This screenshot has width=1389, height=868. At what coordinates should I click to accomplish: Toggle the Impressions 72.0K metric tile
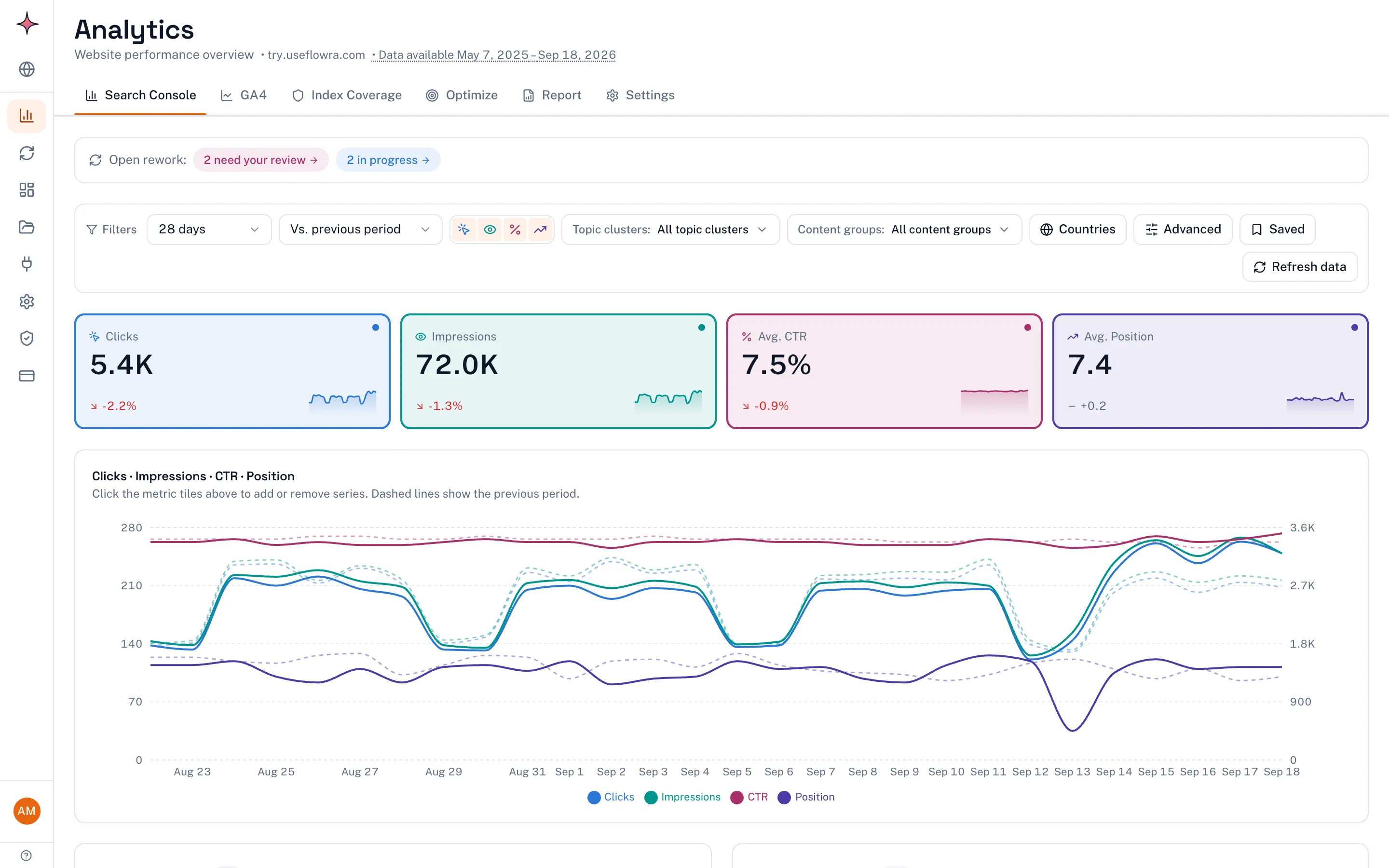pos(558,371)
